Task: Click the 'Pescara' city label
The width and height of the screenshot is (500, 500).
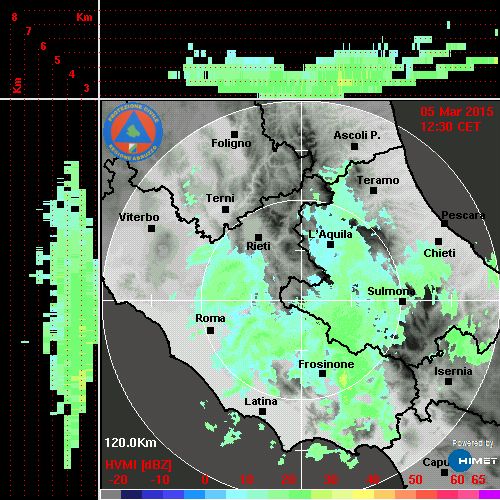Action: pos(463,215)
